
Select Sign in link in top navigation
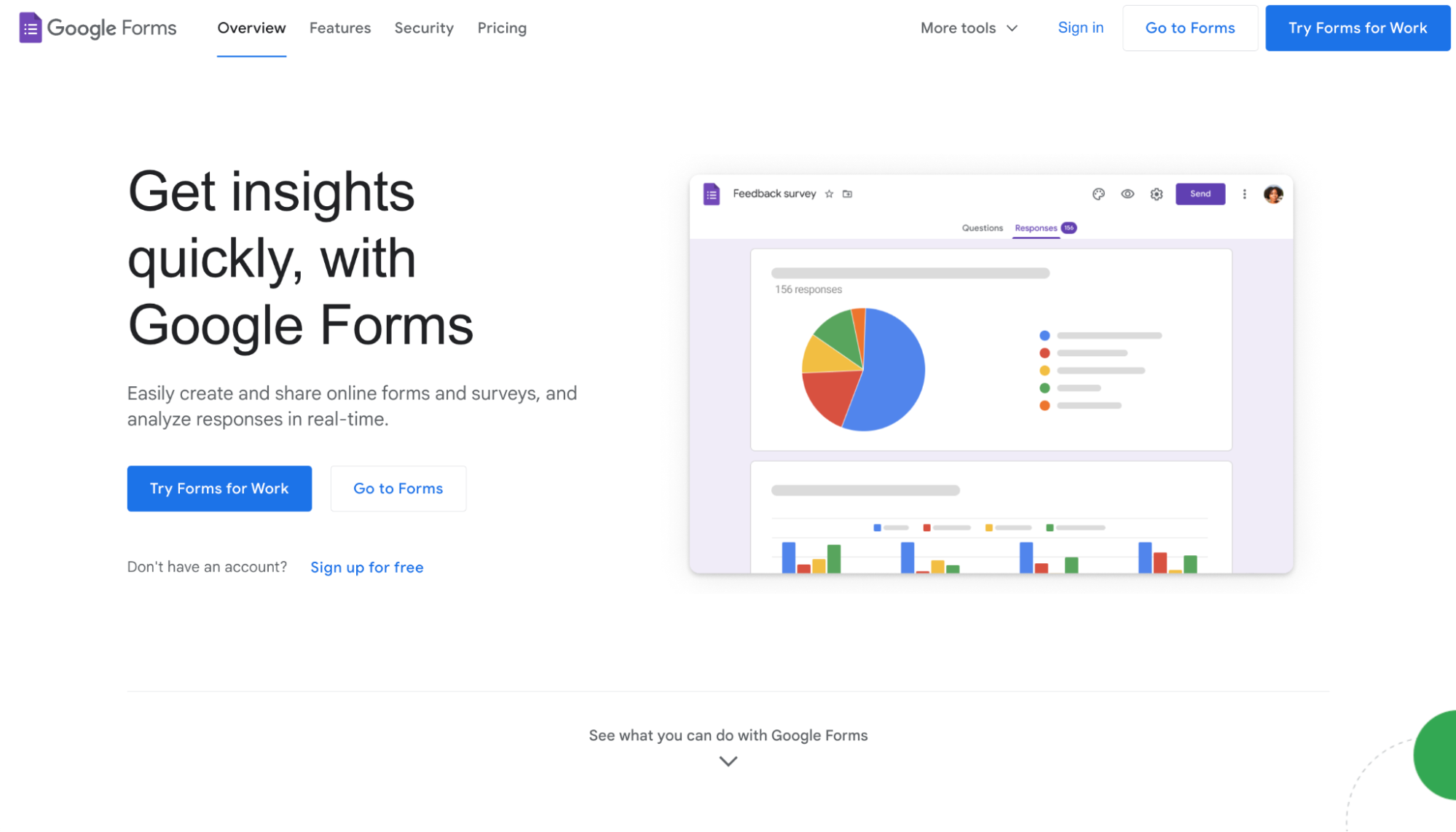point(1080,27)
